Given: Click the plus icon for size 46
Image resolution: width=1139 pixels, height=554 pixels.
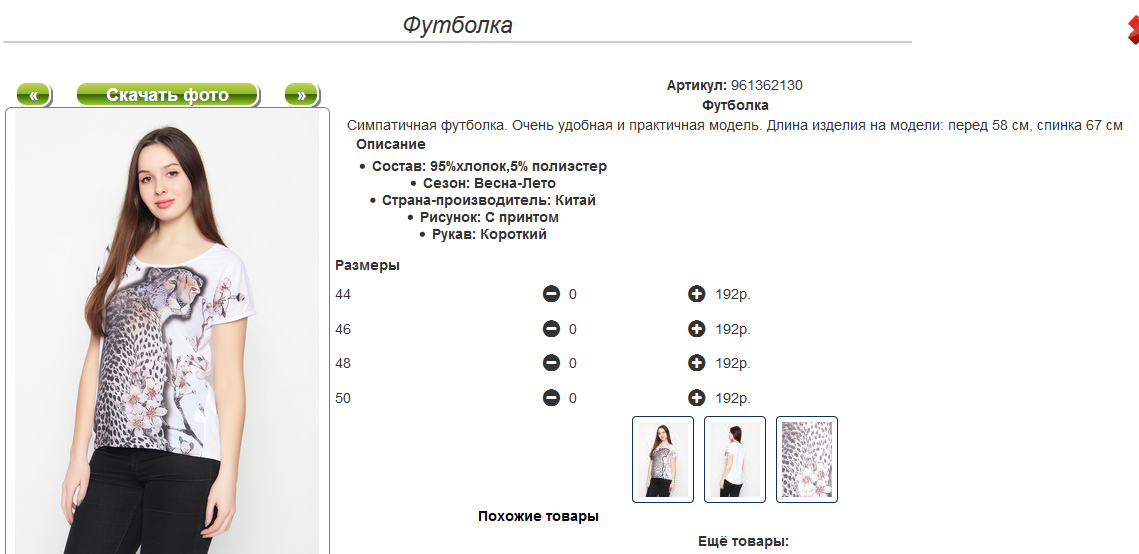Looking at the screenshot, I should [696, 329].
